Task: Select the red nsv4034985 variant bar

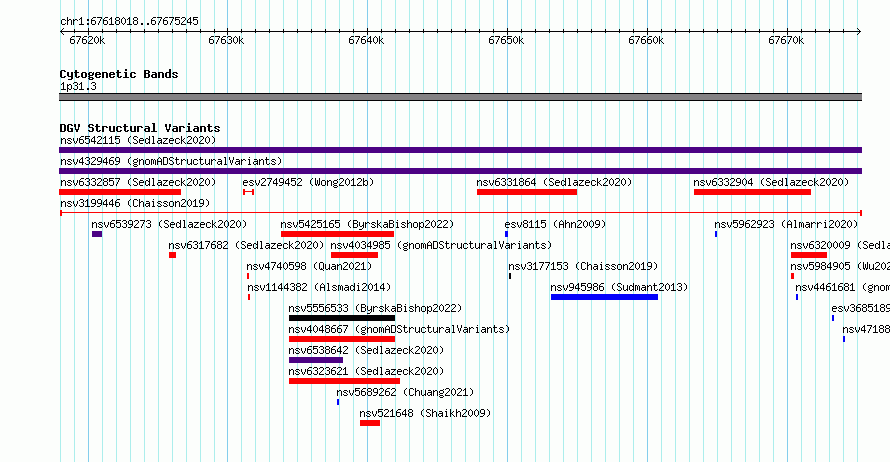Action: coord(354,255)
